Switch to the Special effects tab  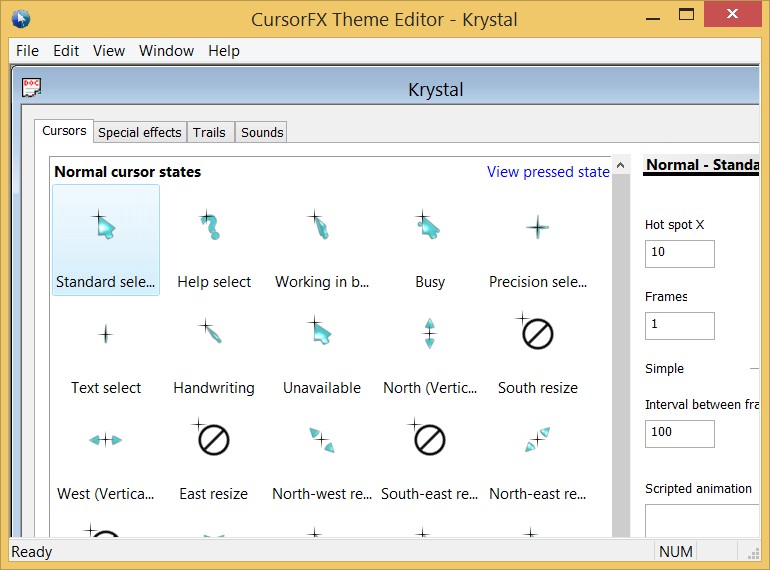pyautogui.click(x=139, y=133)
